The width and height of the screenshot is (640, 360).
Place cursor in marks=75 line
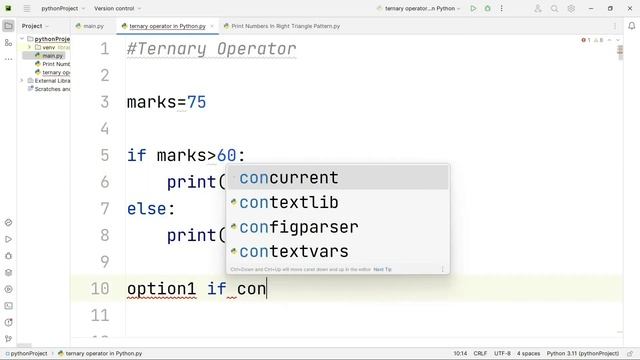click(x=167, y=102)
